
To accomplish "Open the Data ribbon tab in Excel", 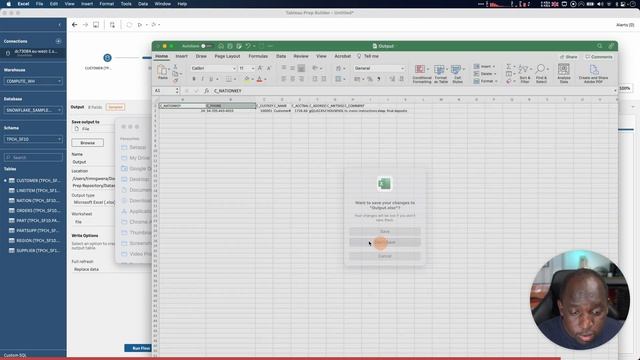I will coord(281,56).
